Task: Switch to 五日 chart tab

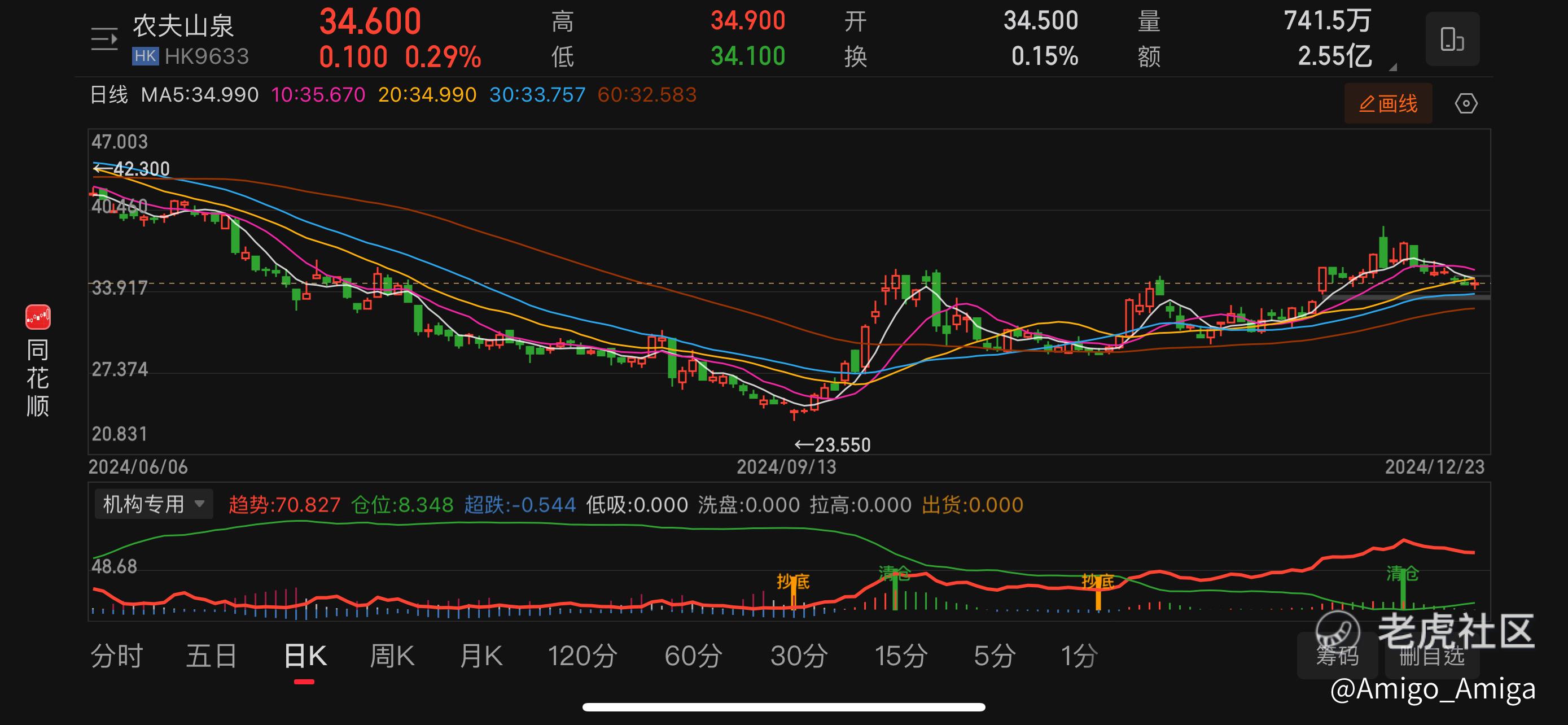Action: [x=212, y=656]
